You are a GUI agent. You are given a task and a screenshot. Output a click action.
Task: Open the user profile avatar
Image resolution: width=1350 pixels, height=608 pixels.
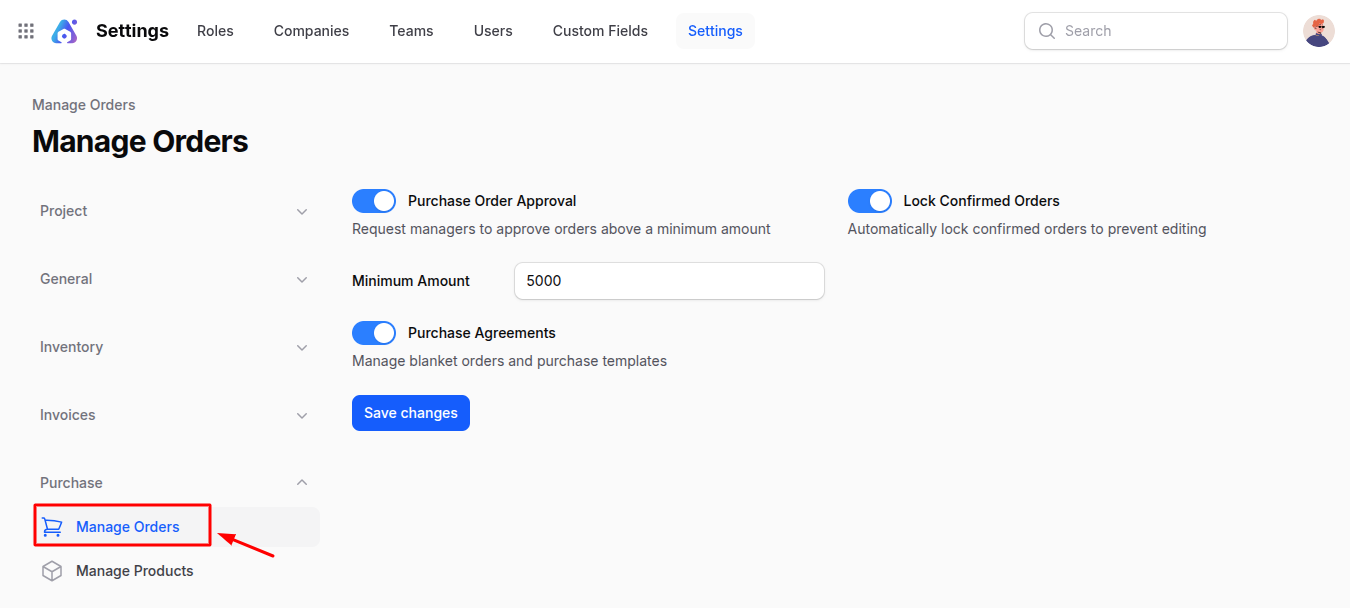[1318, 30]
